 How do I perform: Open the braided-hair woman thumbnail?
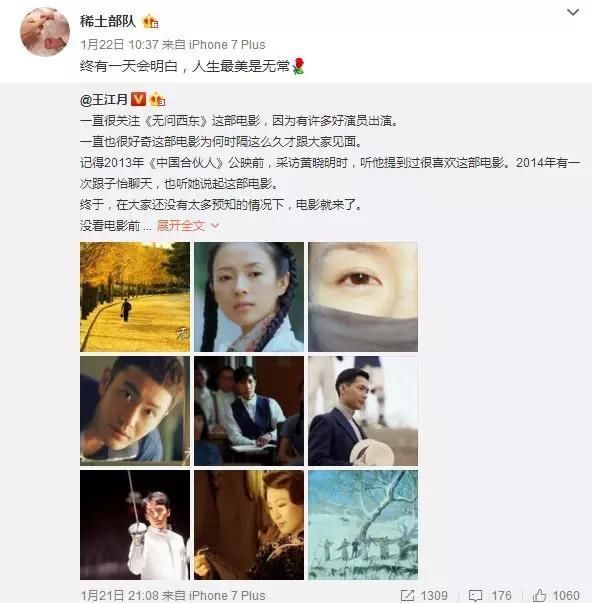(x=249, y=297)
